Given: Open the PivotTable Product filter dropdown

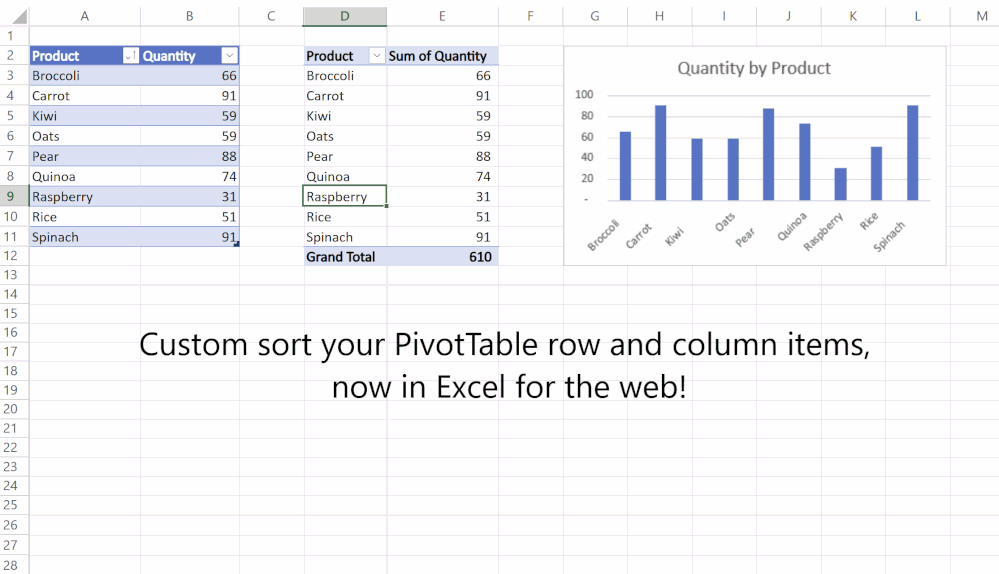Looking at the screenshot, I should (x=377, y=56).
